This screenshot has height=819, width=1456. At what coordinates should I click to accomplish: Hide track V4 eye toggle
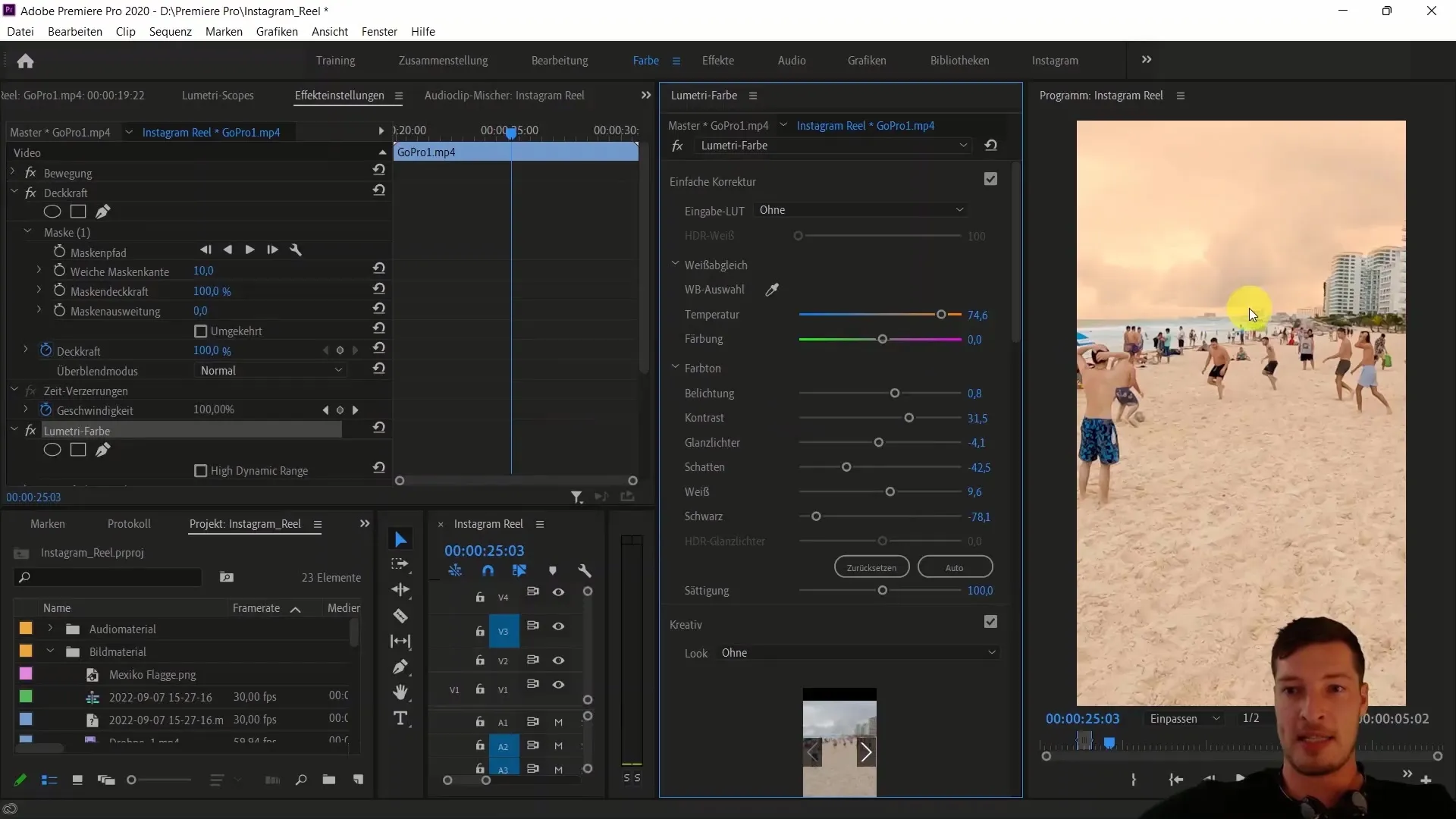[x=559, y=592]
